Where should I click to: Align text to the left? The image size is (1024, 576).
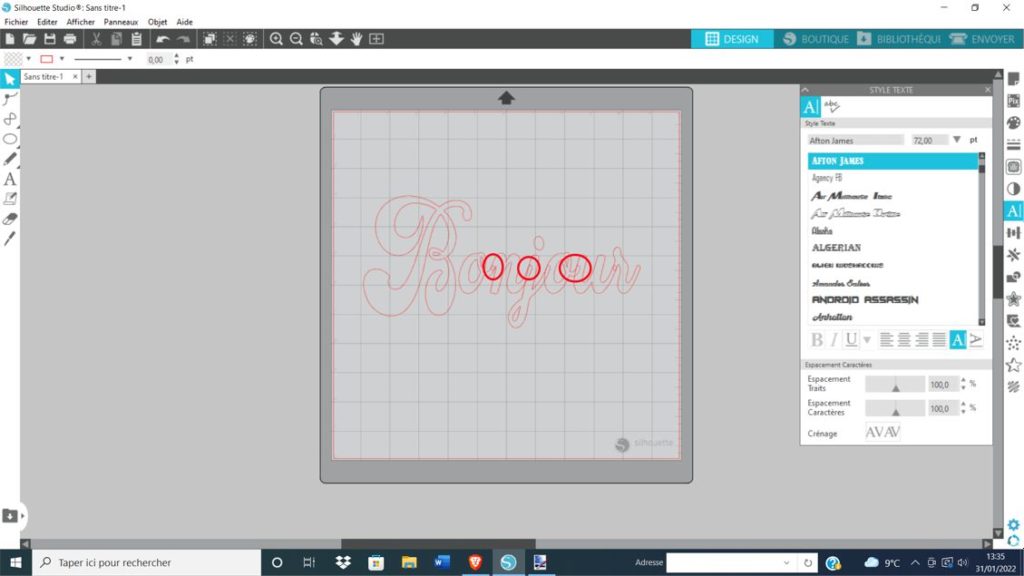[886, 340]
